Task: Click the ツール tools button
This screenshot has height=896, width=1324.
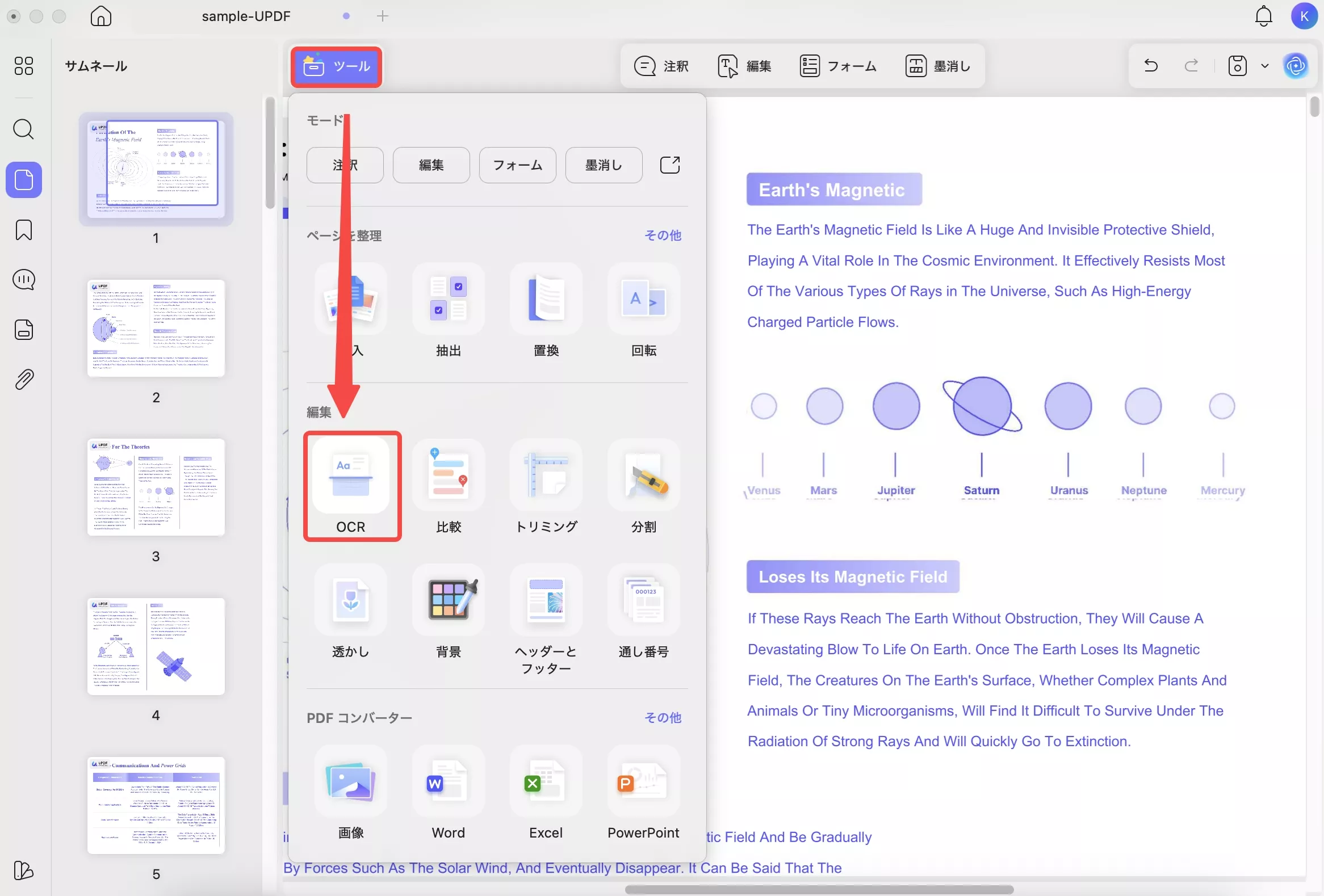Action: pos(337,66)
